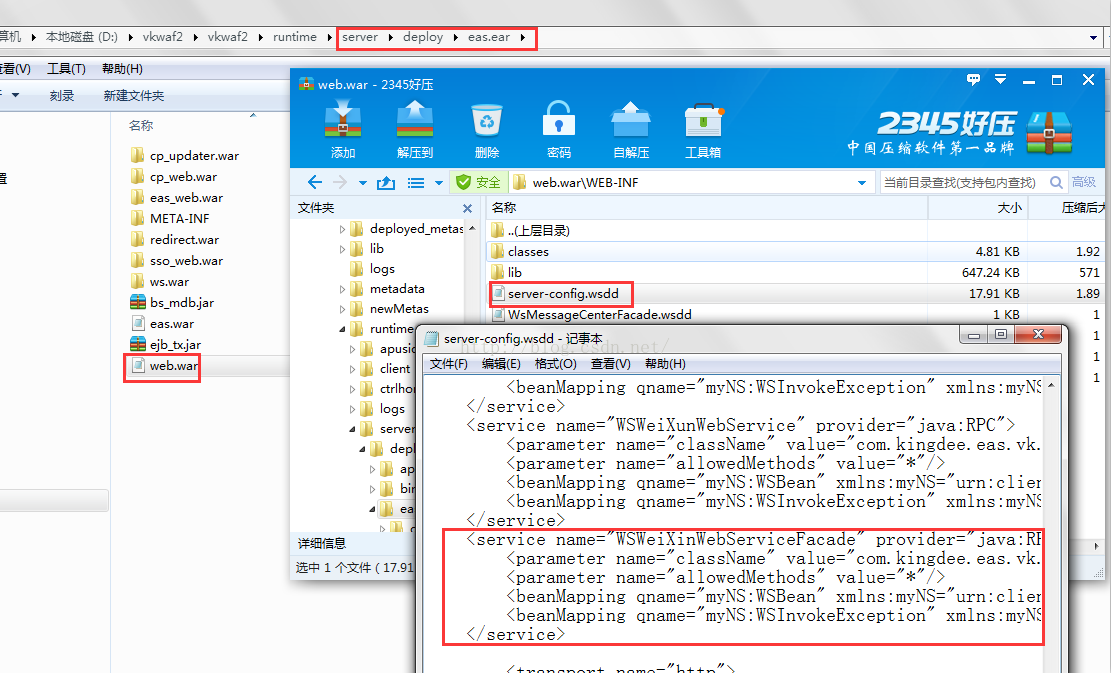Expand the newMetas tree folder
The image size is (1111, 673).
point(342,309)
